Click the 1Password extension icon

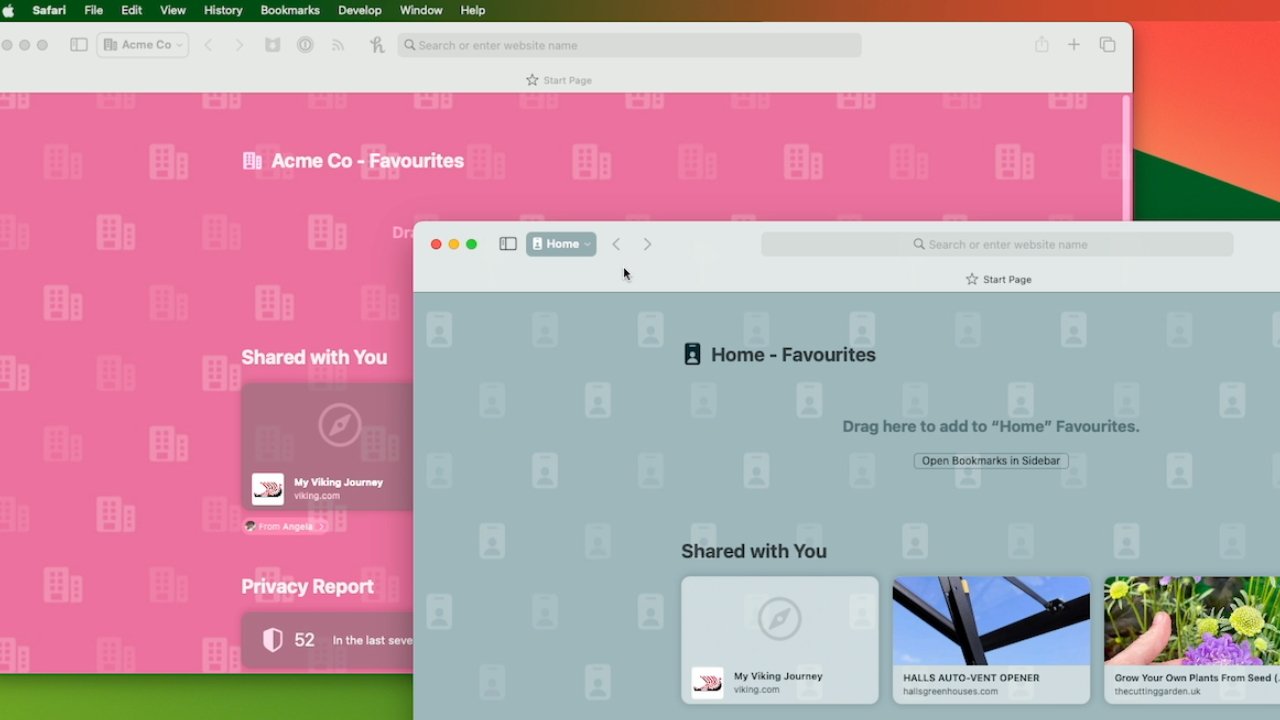coord(305,45)
